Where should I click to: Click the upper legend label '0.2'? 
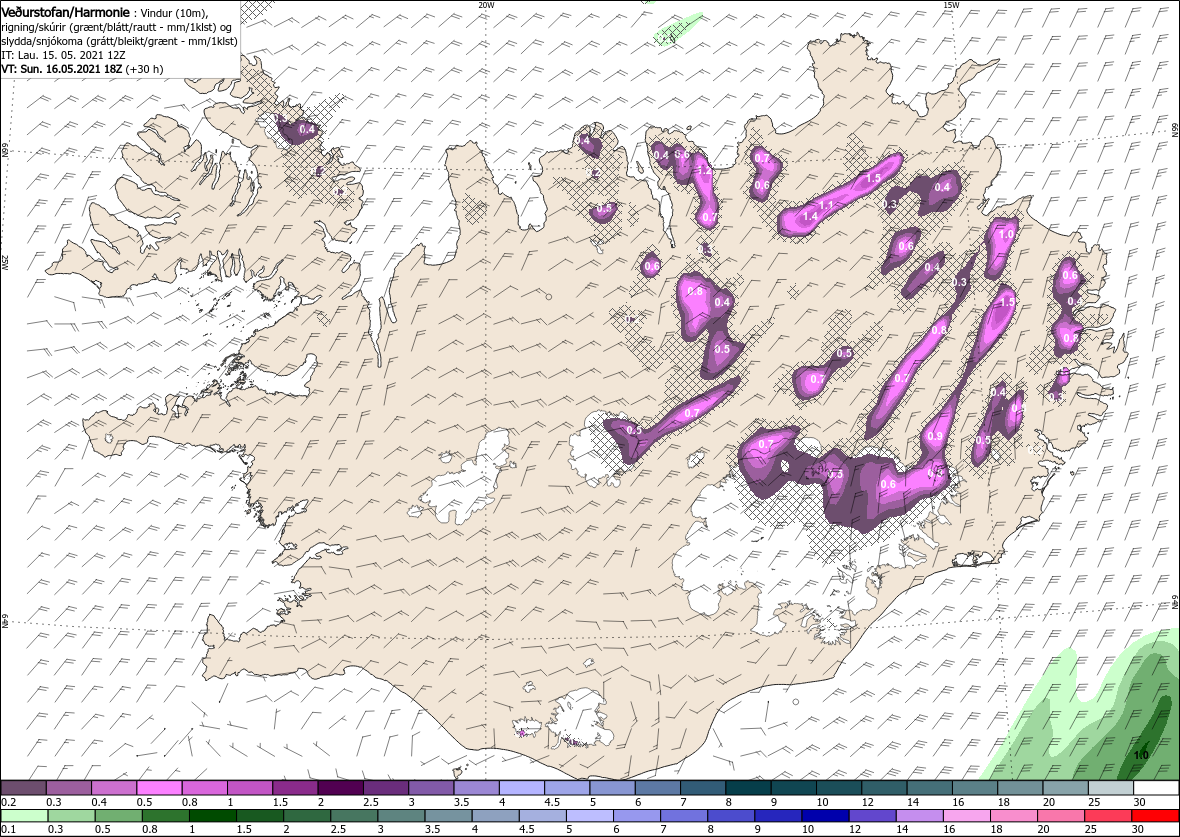(x=10, y=802)
